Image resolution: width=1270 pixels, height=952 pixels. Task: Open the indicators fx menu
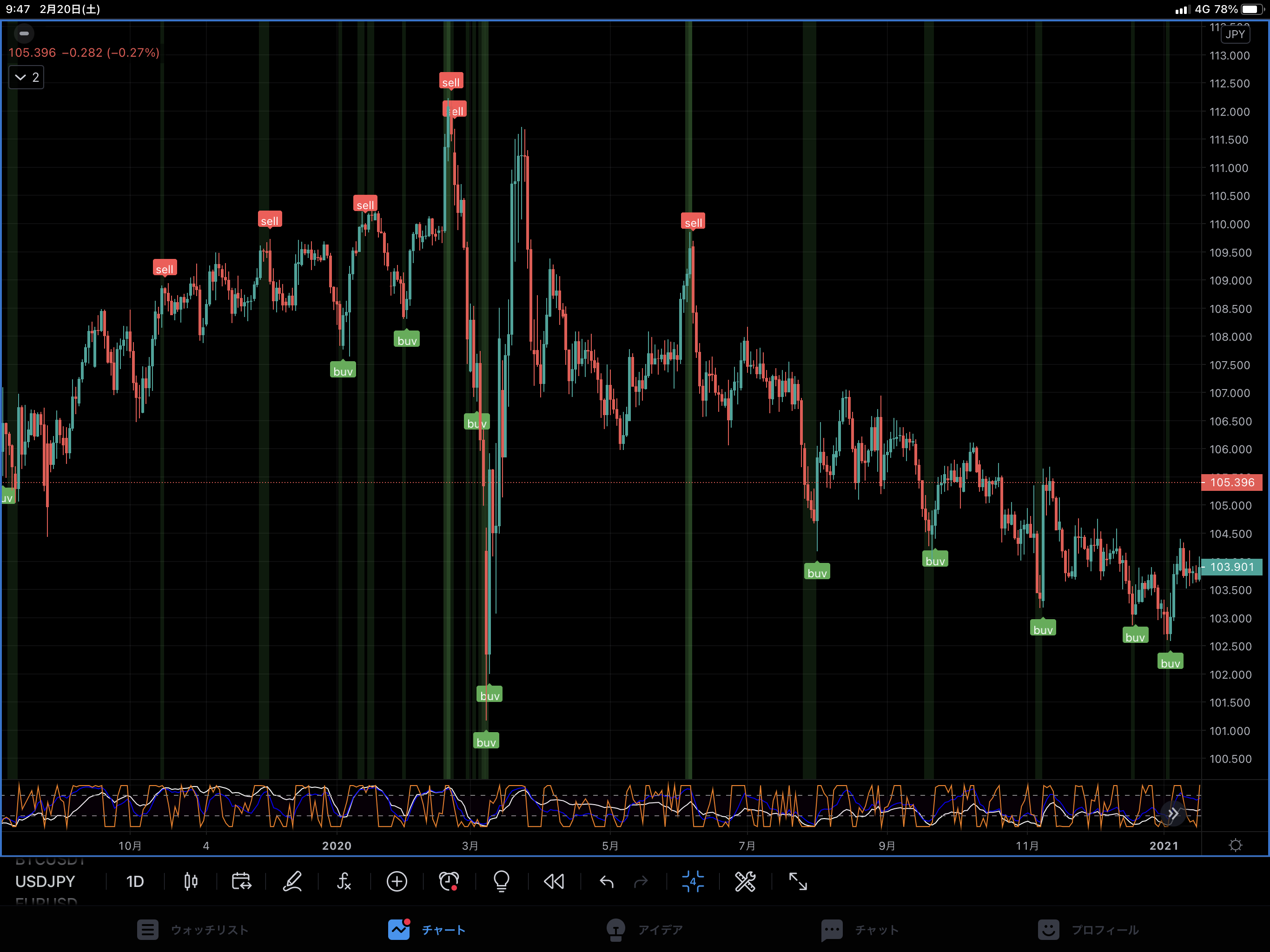(x=344, y=881)
